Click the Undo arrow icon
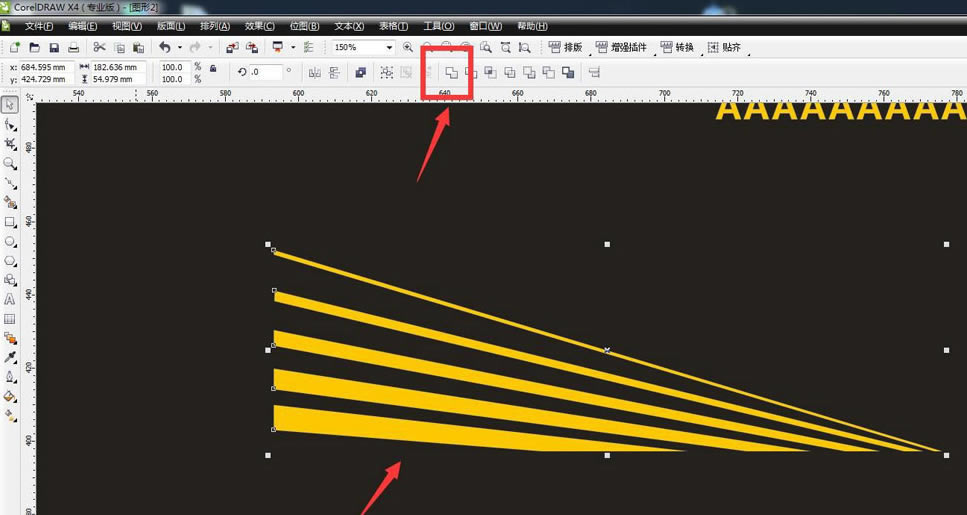This screenshot has width=967, height=515. pyautogui.click(x=165, y=47)
